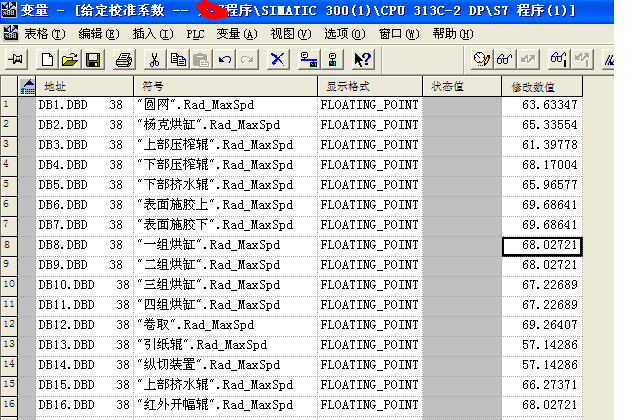Establish online connection to configured CPU
640x420 pixels.
[309, 60]
